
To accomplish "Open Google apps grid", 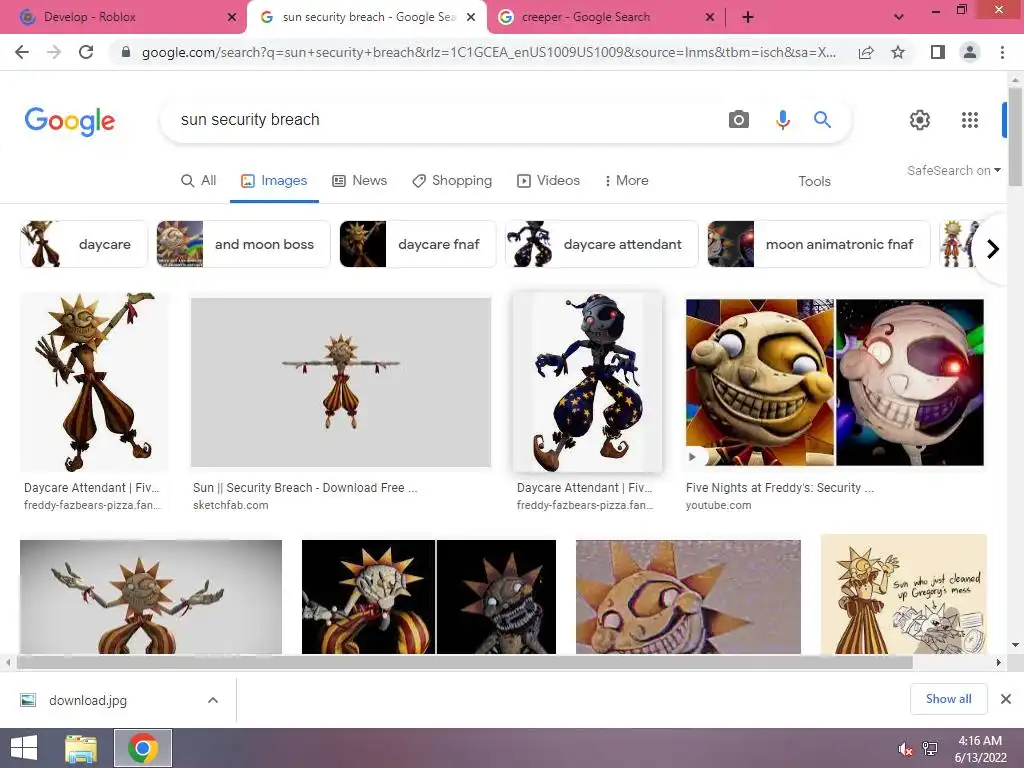I will pyautogui.click(x=970, y=120).
